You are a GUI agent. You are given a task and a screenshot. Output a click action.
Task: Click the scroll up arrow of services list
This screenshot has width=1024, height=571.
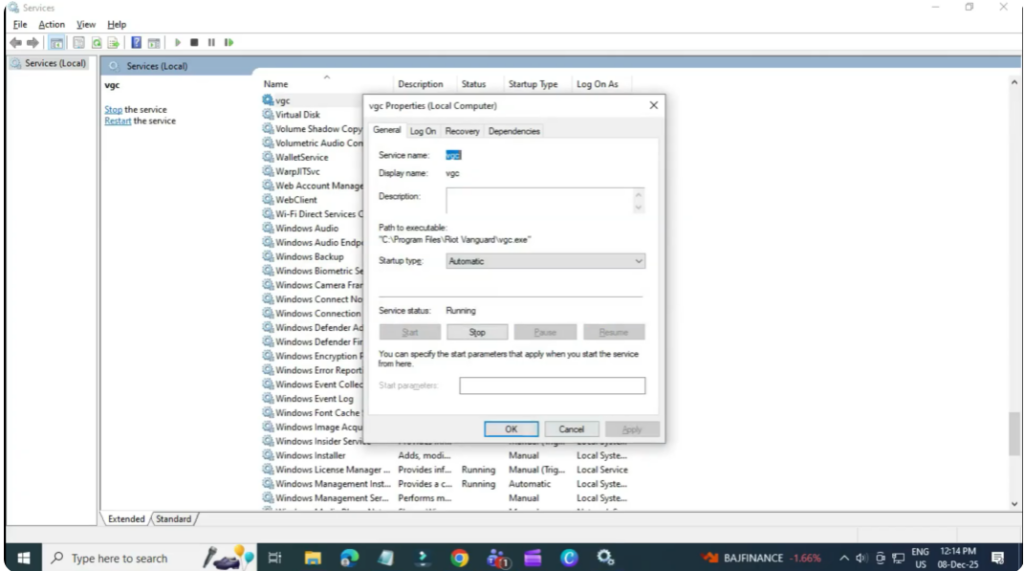(1014, 83)
